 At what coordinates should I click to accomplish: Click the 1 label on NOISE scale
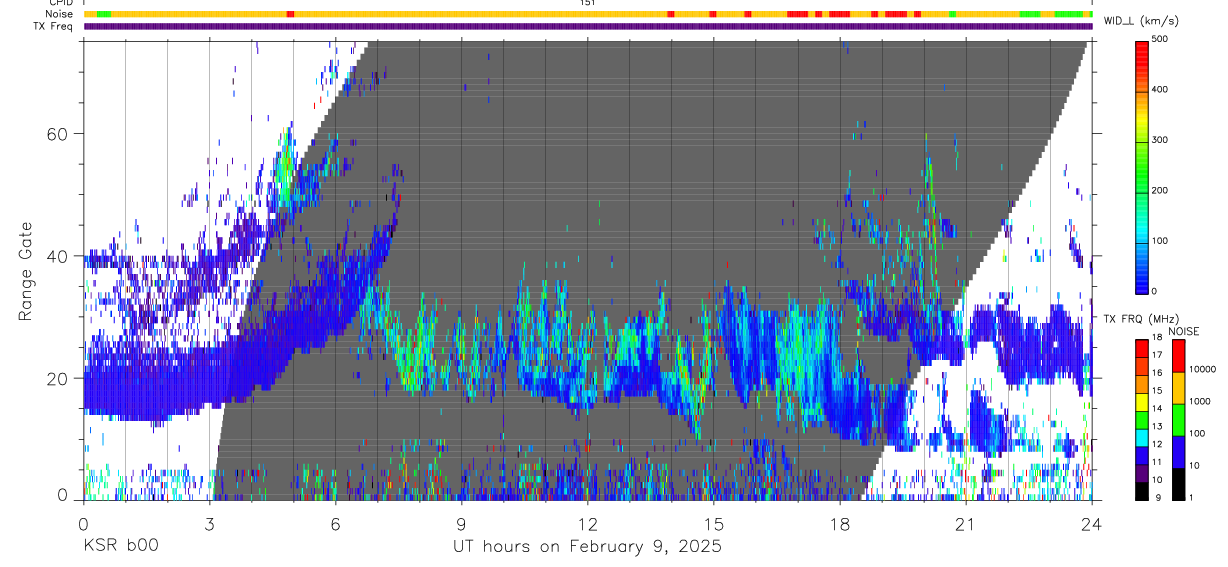(1190, 497)
